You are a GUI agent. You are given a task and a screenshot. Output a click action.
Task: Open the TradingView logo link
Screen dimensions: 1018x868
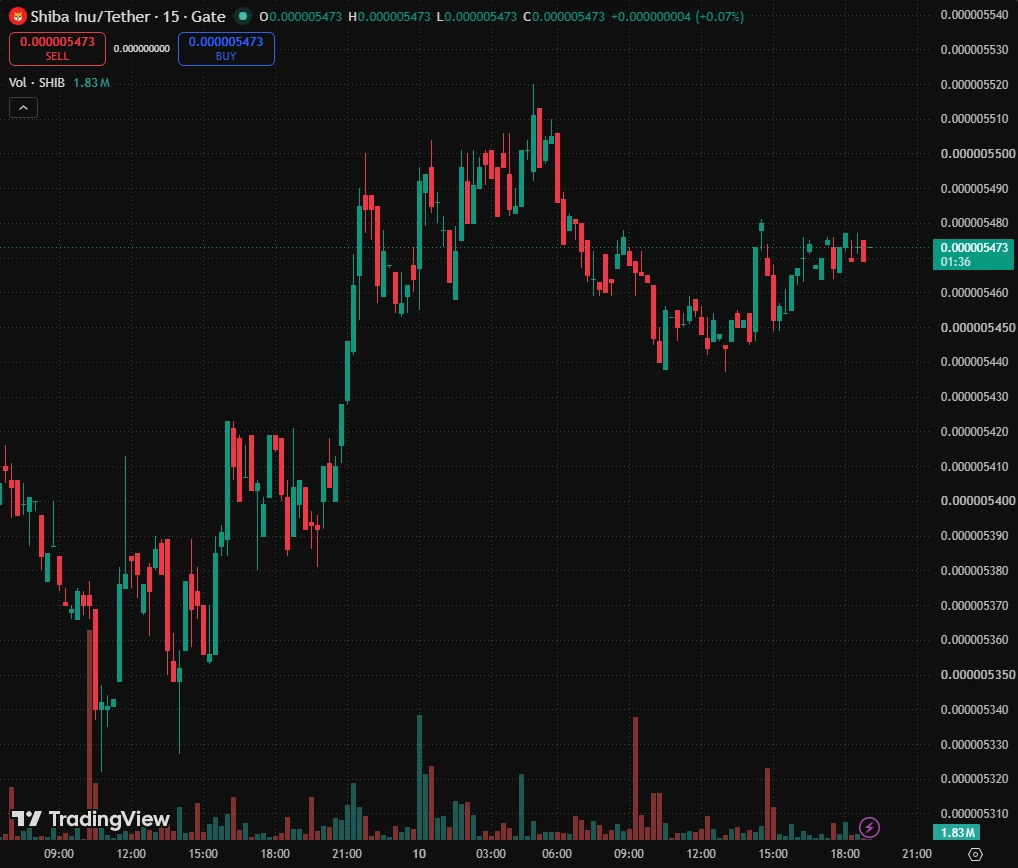(x=90, y=819)
